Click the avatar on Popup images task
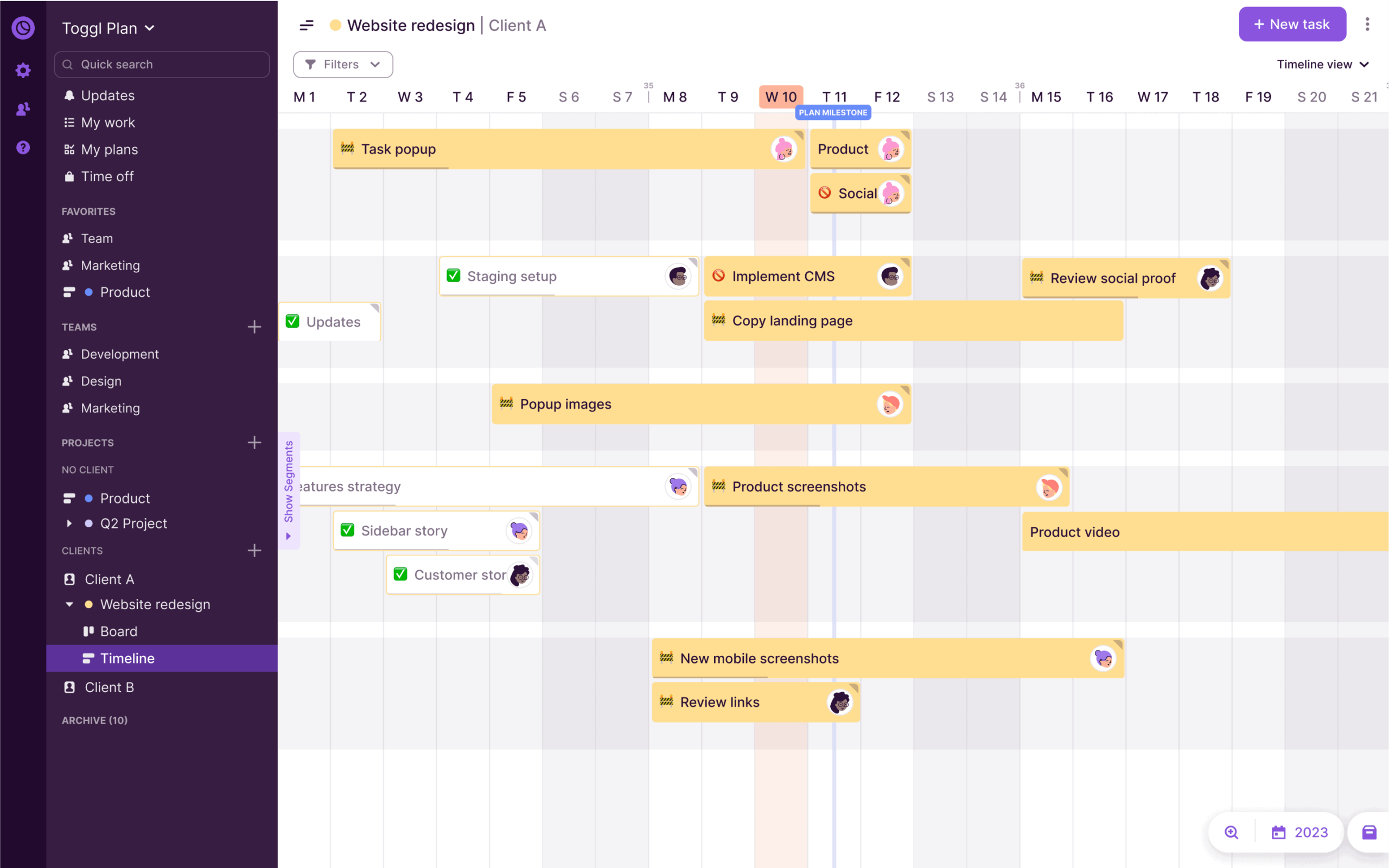The image size is (1389, 868). (890, 404)
